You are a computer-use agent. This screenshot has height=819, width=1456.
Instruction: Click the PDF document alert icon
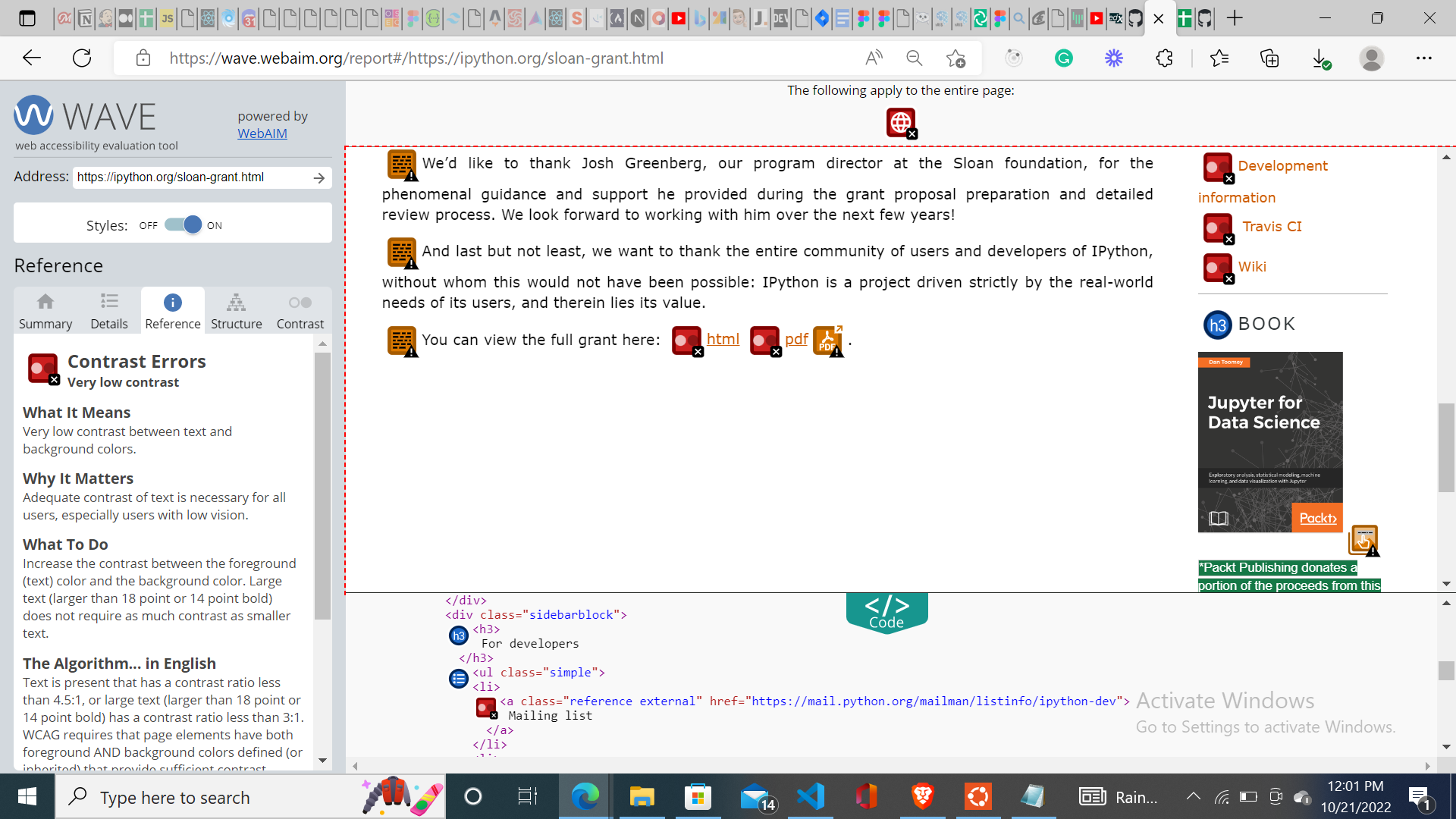click(x=828, y=340)
